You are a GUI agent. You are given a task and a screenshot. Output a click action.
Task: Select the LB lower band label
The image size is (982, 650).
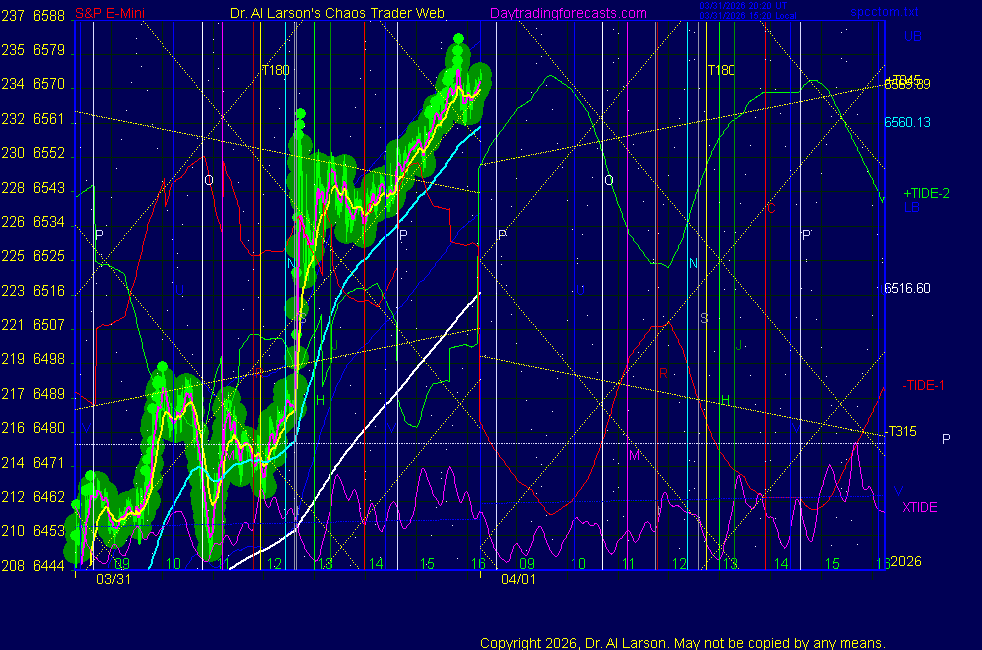911,207
